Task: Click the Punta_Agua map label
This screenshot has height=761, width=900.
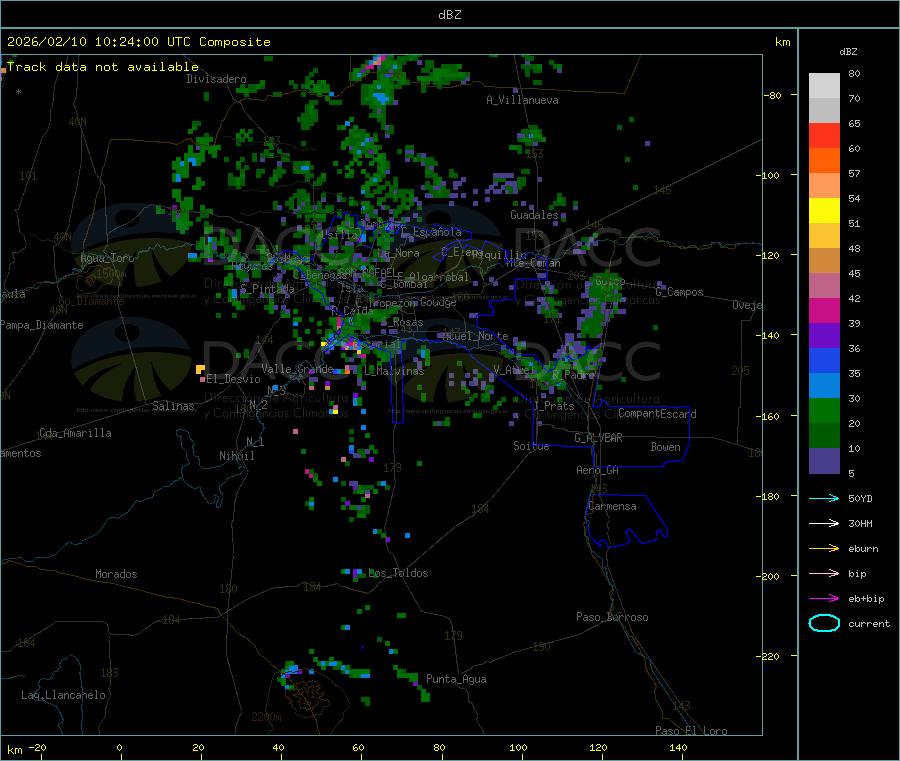Action: 456,679
